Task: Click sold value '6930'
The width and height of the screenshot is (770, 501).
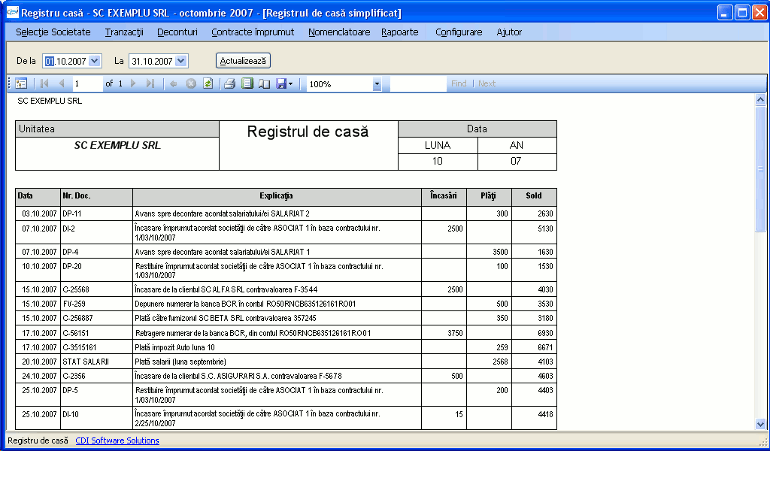Action: point(545,333)
